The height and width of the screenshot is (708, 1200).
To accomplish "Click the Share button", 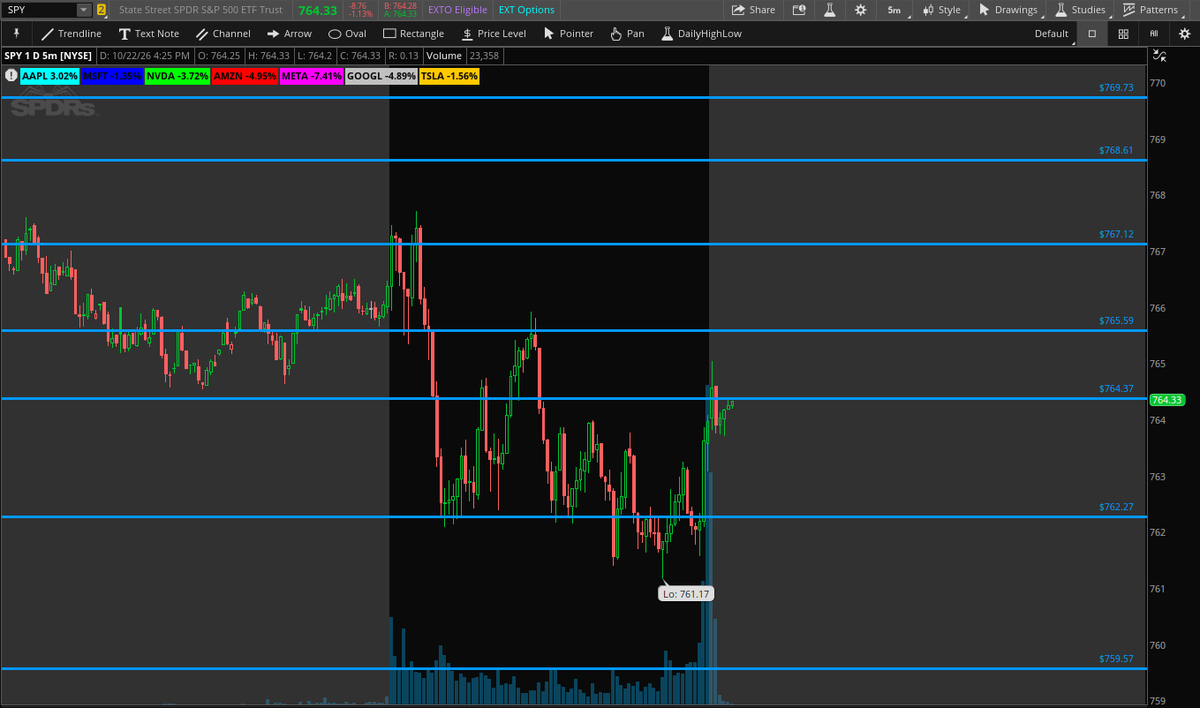I will pos(753,10).
